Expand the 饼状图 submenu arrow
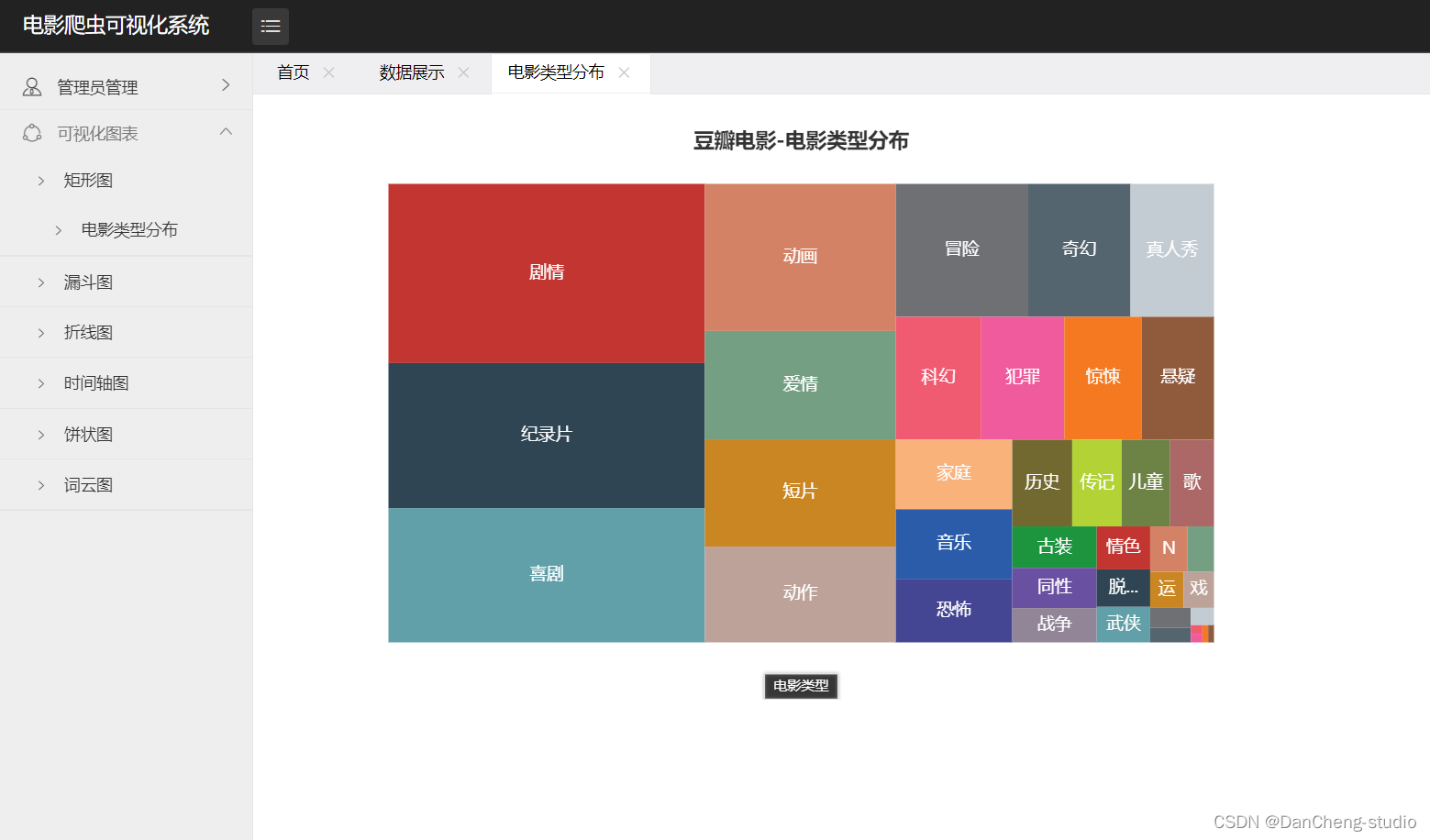Viewport: 1430px width, 840px height. tap(40, 435)
